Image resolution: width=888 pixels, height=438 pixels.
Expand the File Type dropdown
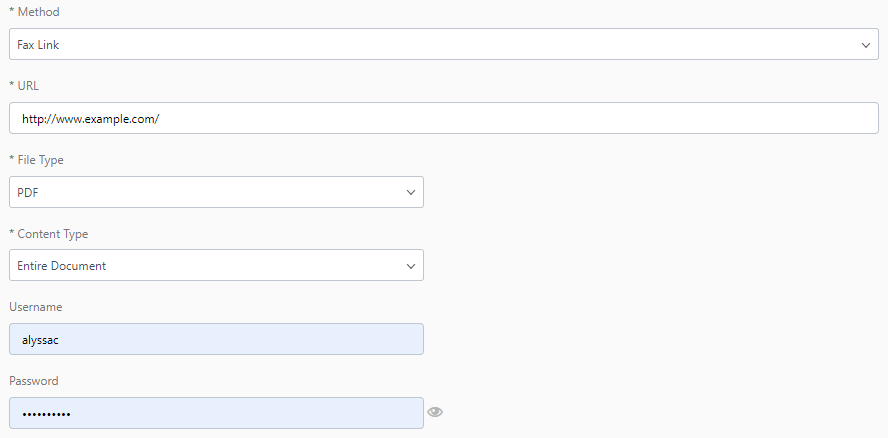[x=215, y=192]
